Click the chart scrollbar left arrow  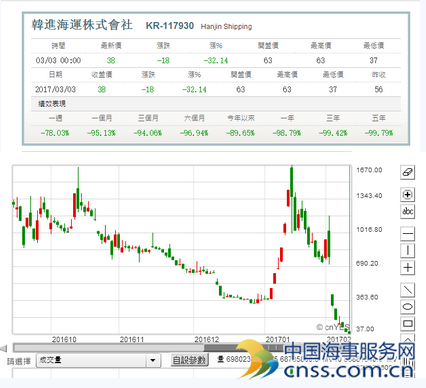pos(4,349)
